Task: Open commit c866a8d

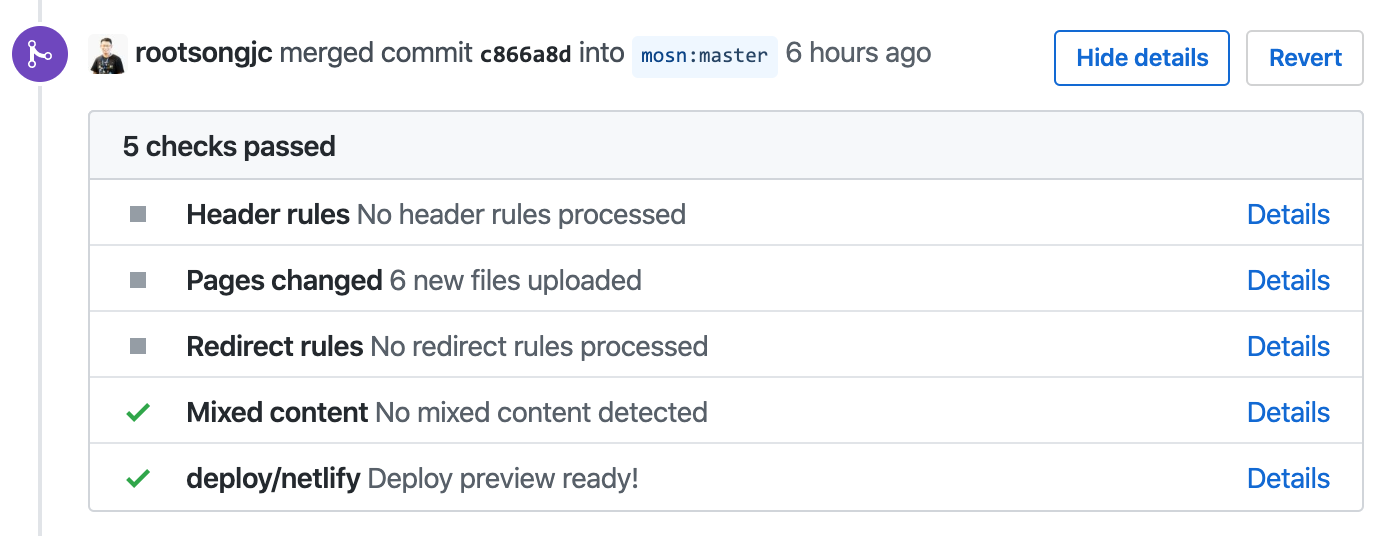Action: tap(526, 54)
